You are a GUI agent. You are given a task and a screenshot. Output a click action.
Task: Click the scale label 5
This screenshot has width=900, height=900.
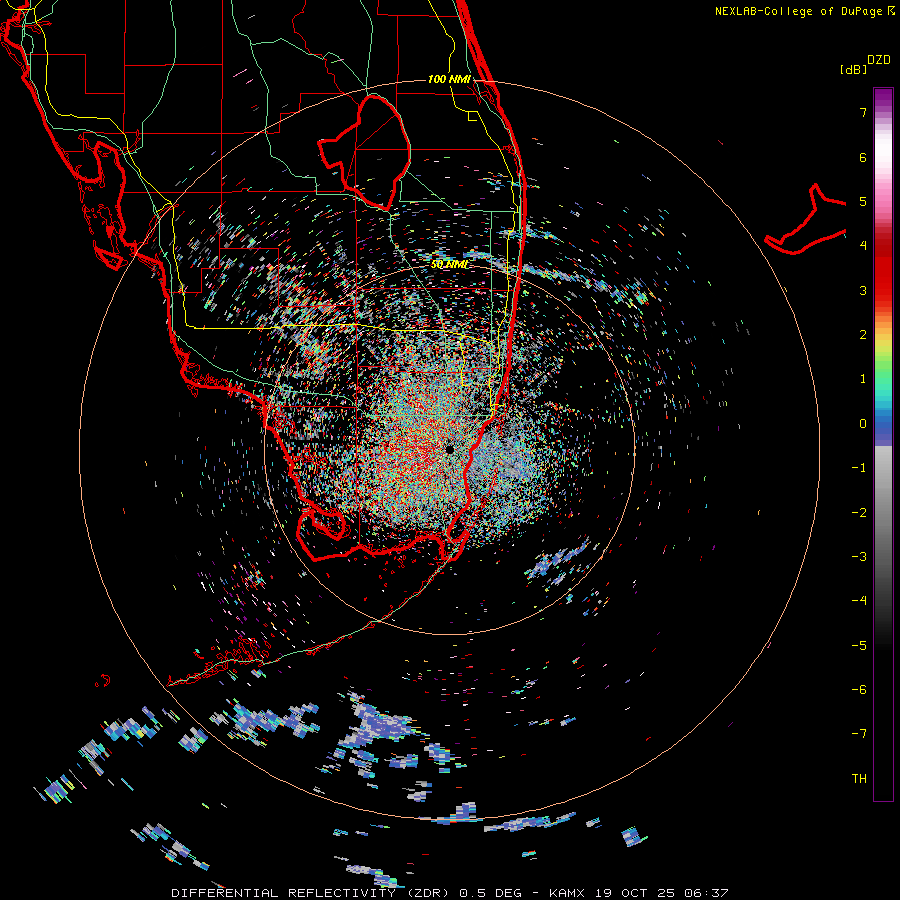click(863, 202)
